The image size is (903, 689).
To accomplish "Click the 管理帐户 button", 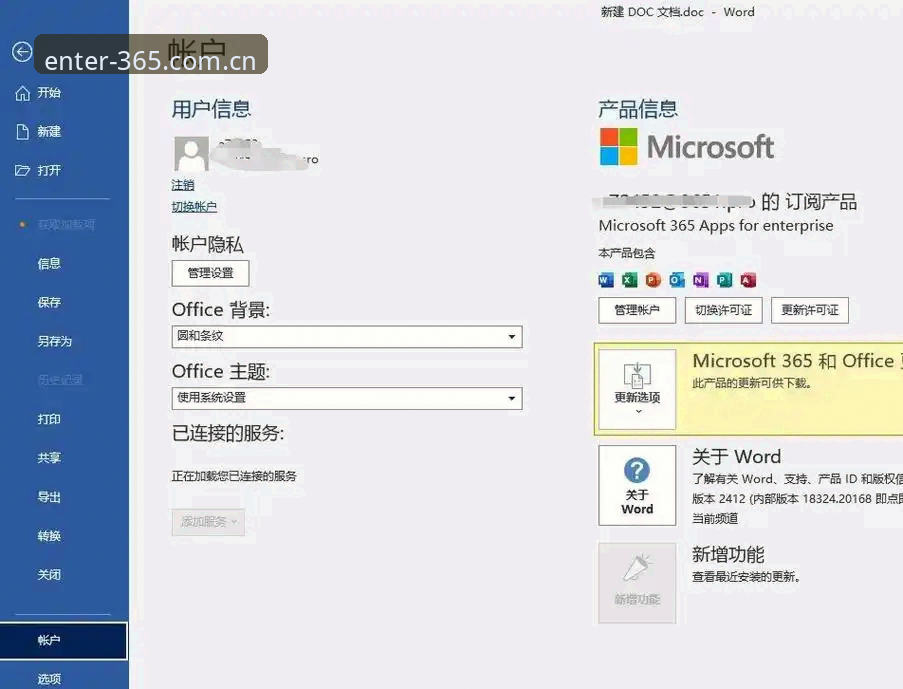I will pos(637,311).
